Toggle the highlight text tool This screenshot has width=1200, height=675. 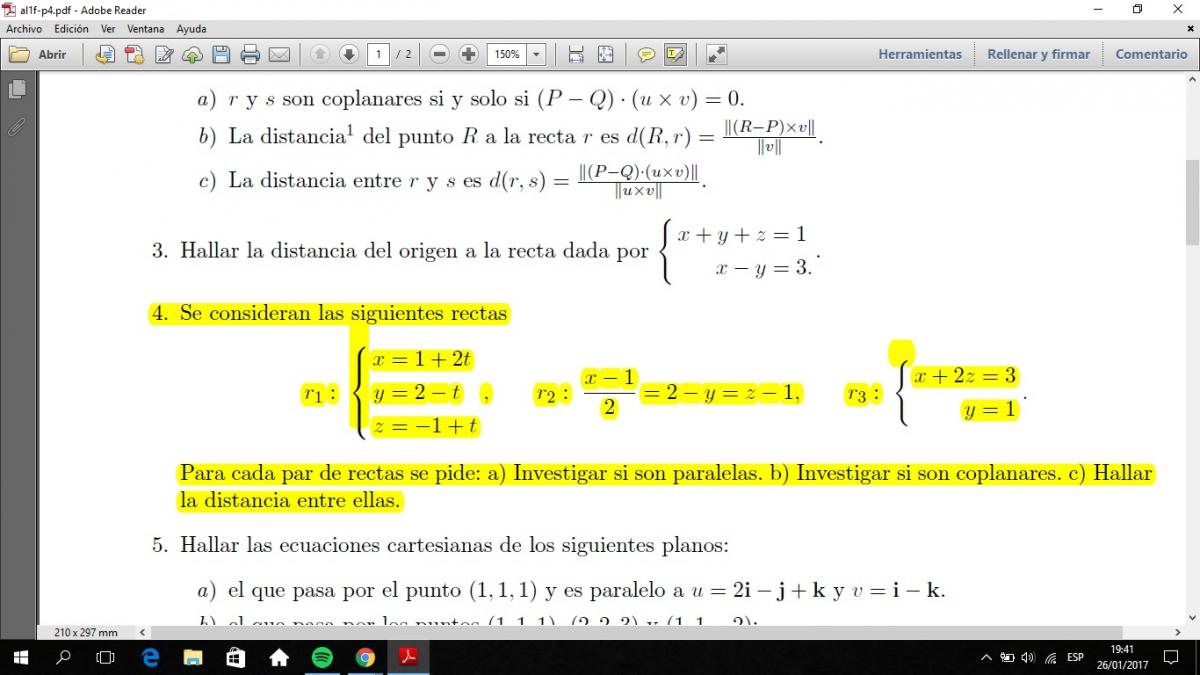[x=675, y=55]
